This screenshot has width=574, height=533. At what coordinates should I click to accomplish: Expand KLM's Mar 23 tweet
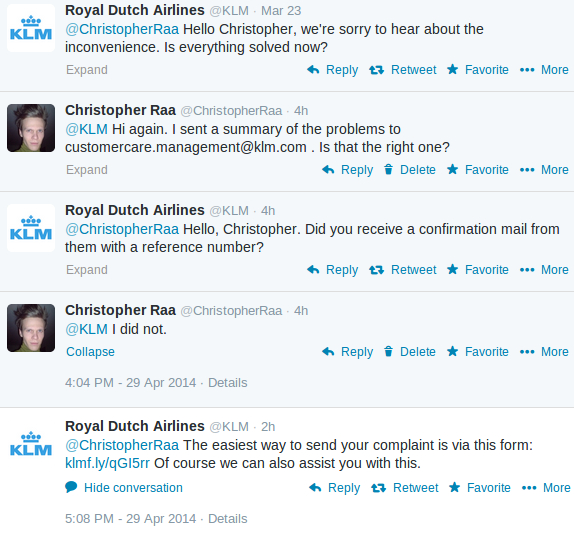(x=87, y=70)
